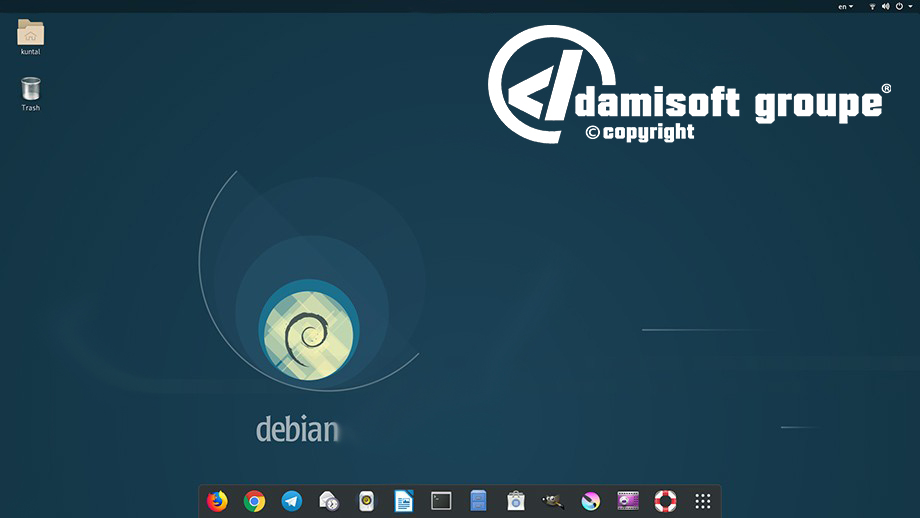Click the volume speaker indicator

[x=885, y=6]
